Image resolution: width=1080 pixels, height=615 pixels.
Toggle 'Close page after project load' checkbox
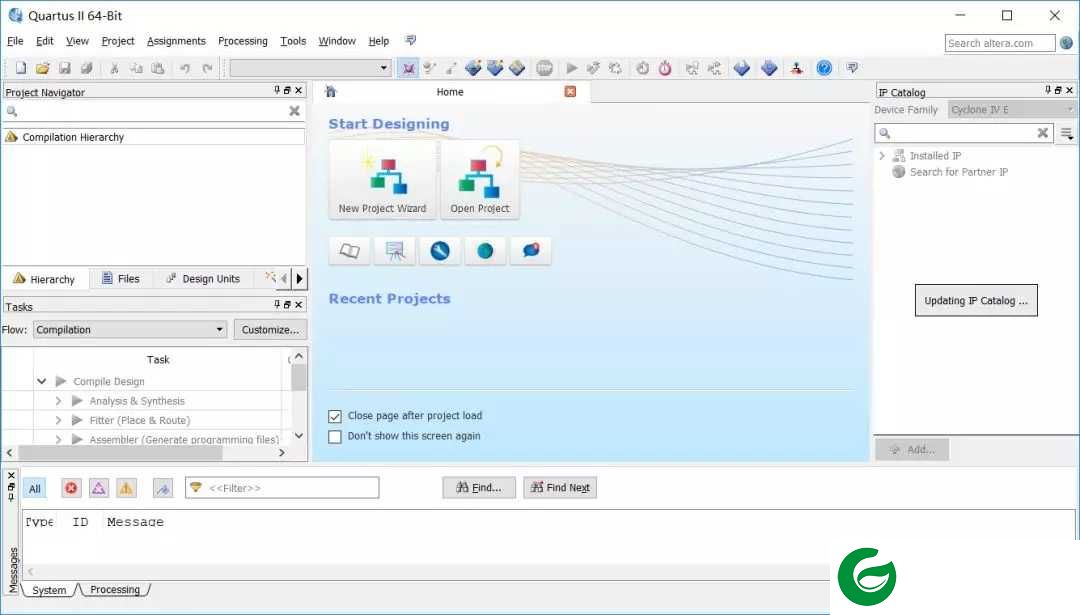[x=335, y=416]
